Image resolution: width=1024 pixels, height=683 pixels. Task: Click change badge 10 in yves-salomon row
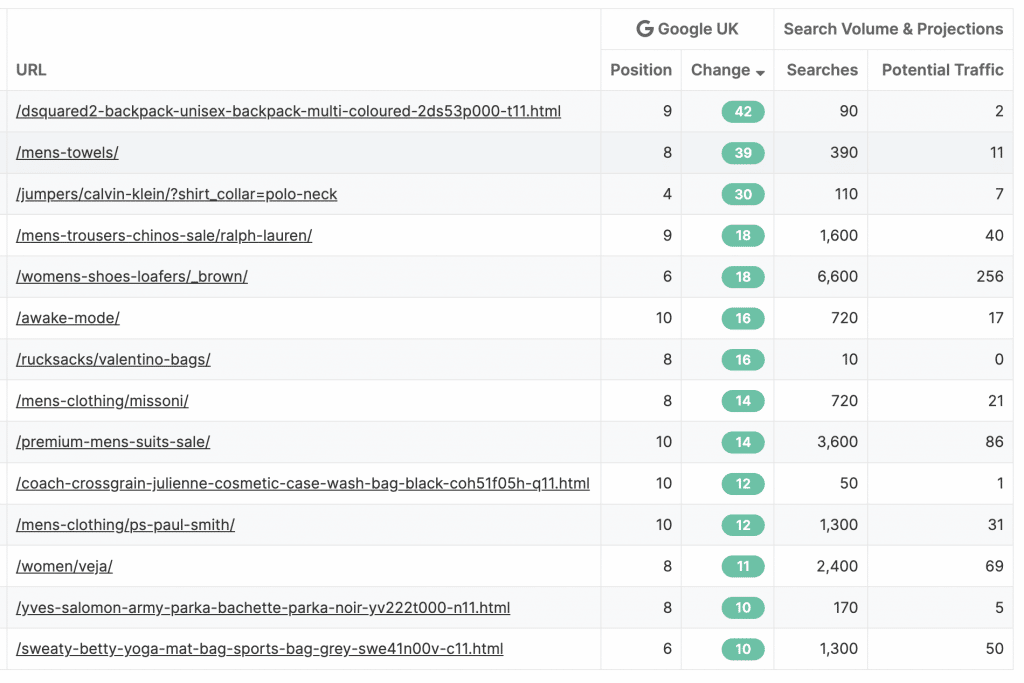(x=743, y=608)
